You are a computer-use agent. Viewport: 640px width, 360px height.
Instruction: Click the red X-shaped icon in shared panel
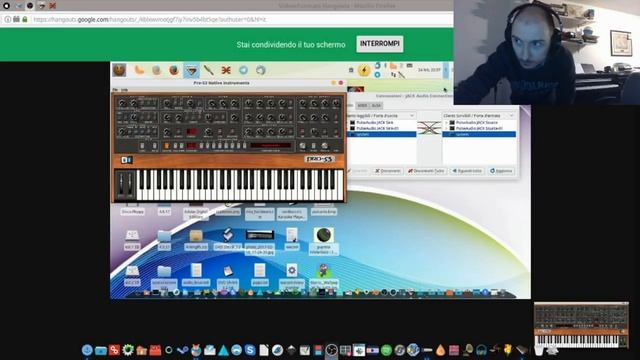[226, 70]
